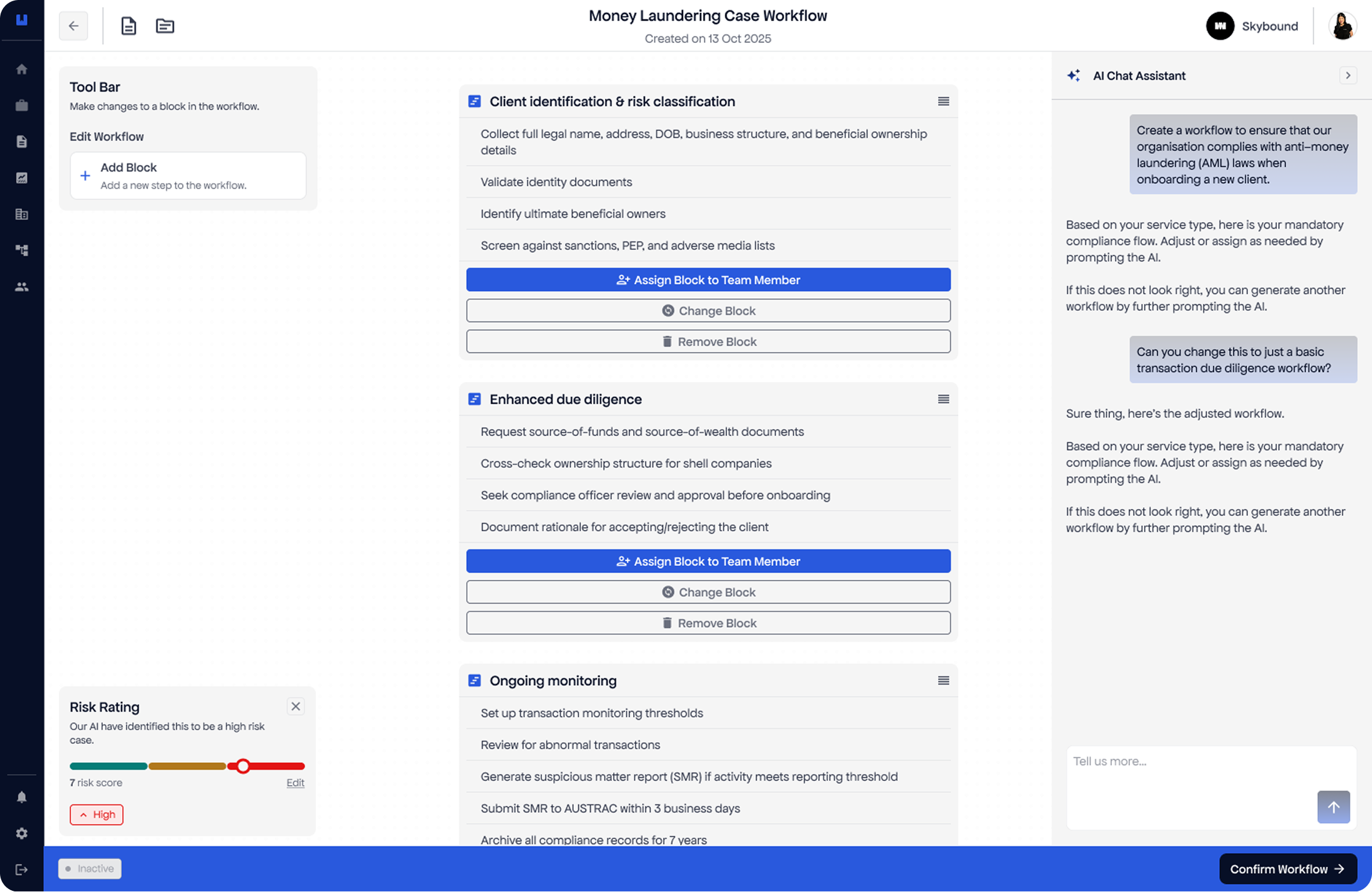Open the briefcase cases icon in sidebar

(x=22, y=106)
